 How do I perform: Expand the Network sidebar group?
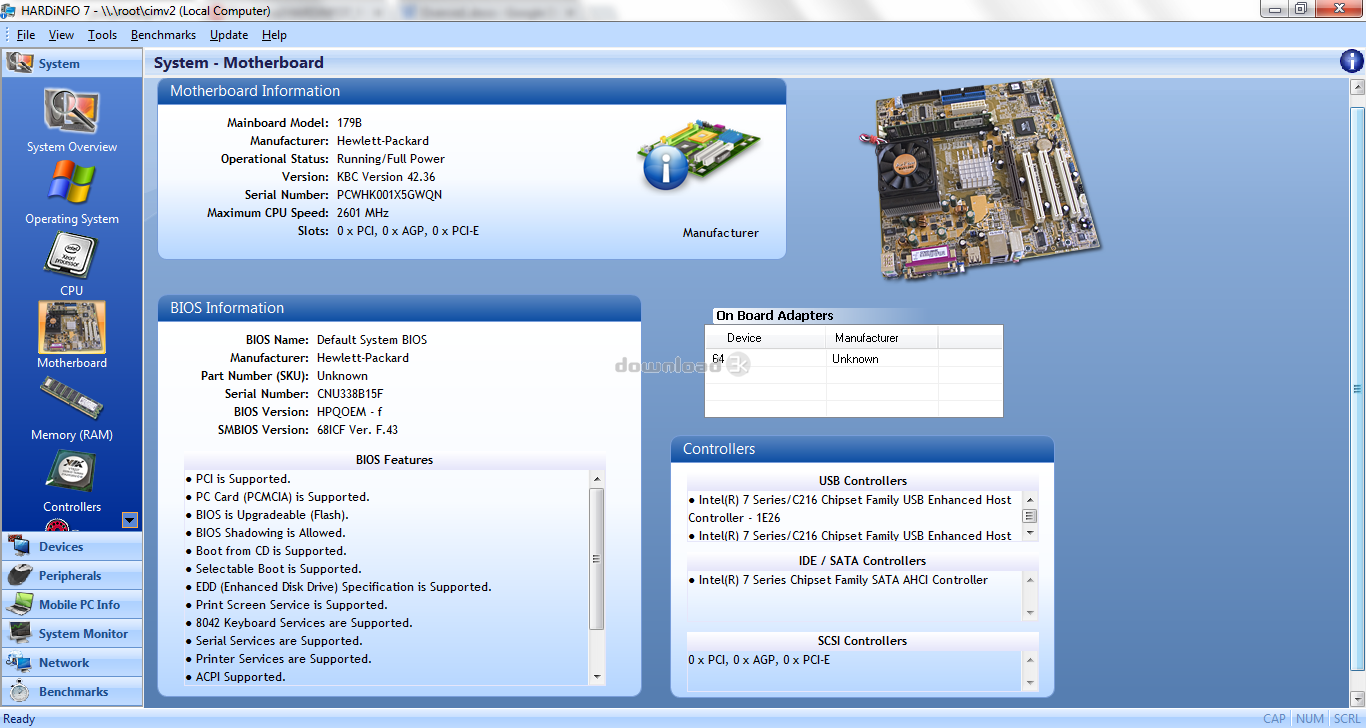point(72,663)
